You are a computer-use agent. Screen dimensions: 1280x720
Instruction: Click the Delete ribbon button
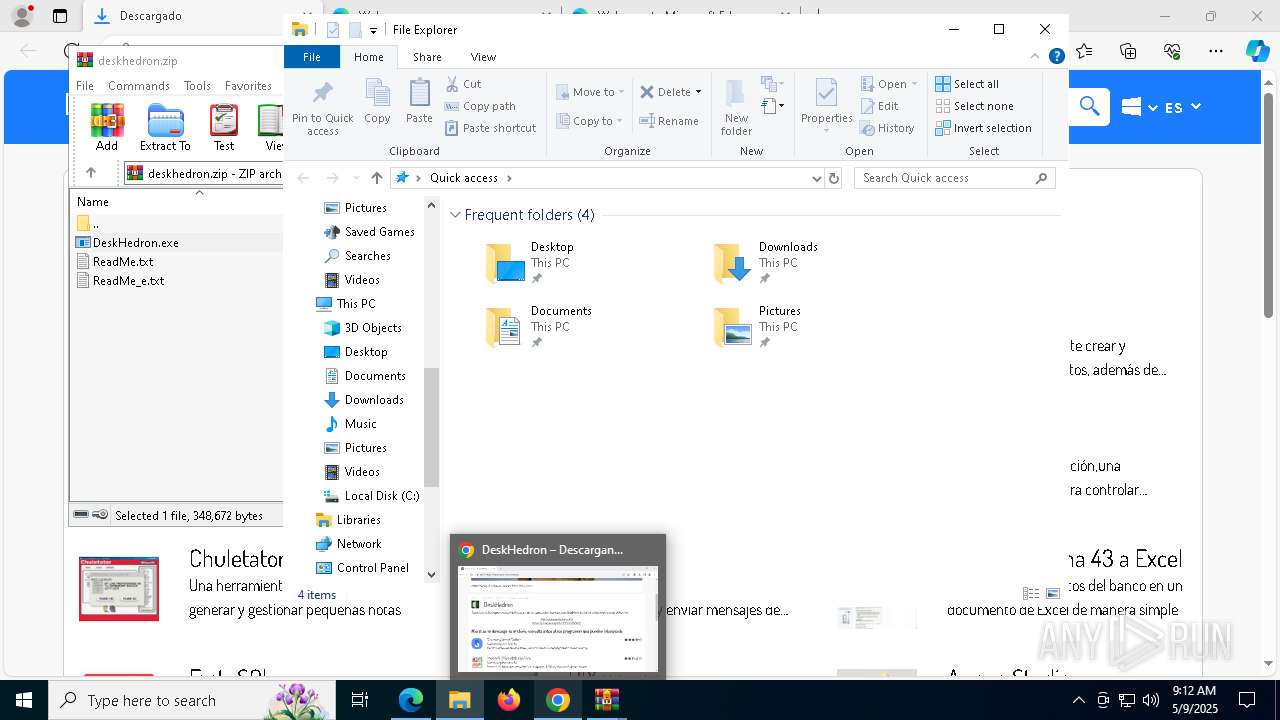(665, 92)
